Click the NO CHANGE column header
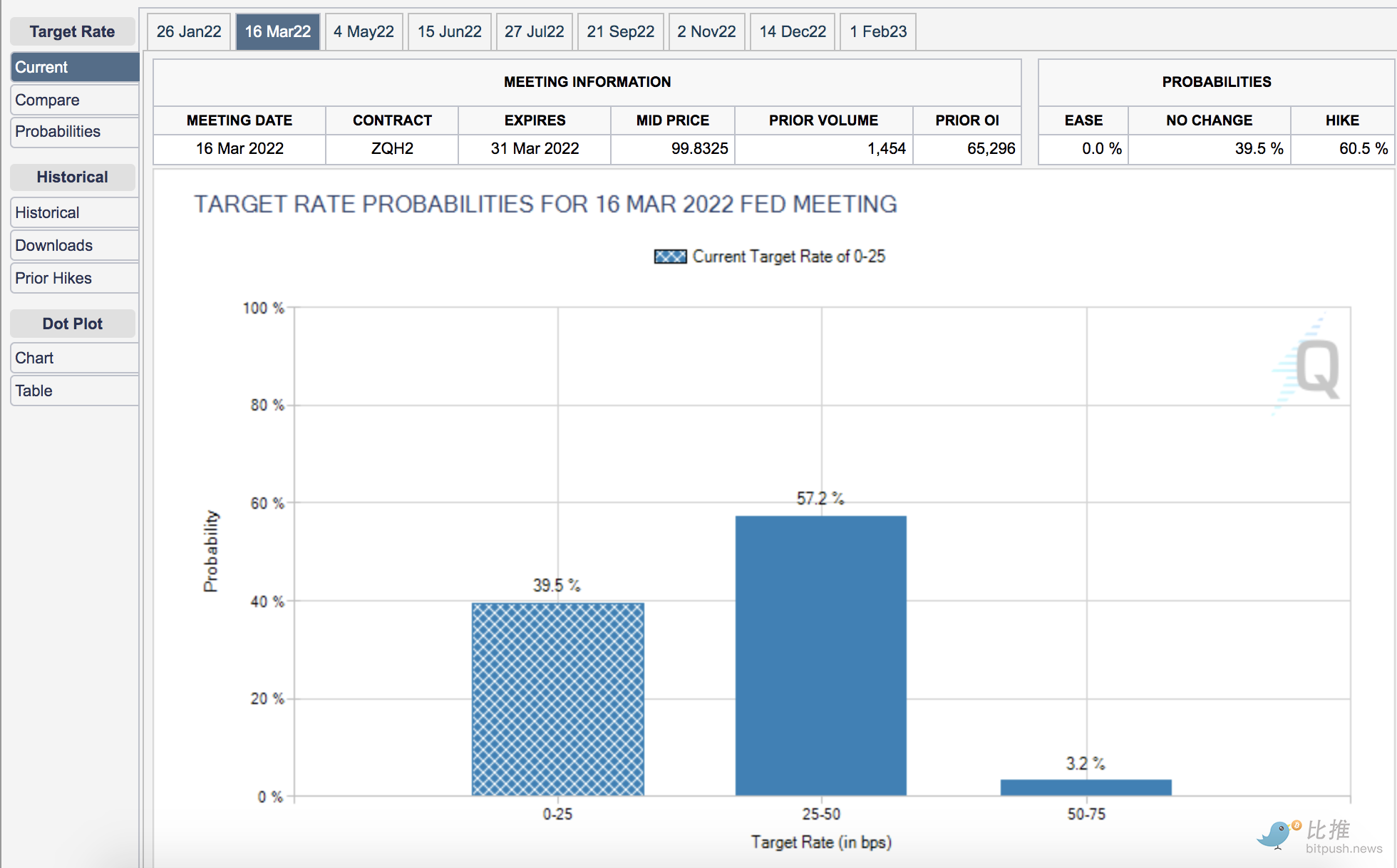 point(1210,120)
